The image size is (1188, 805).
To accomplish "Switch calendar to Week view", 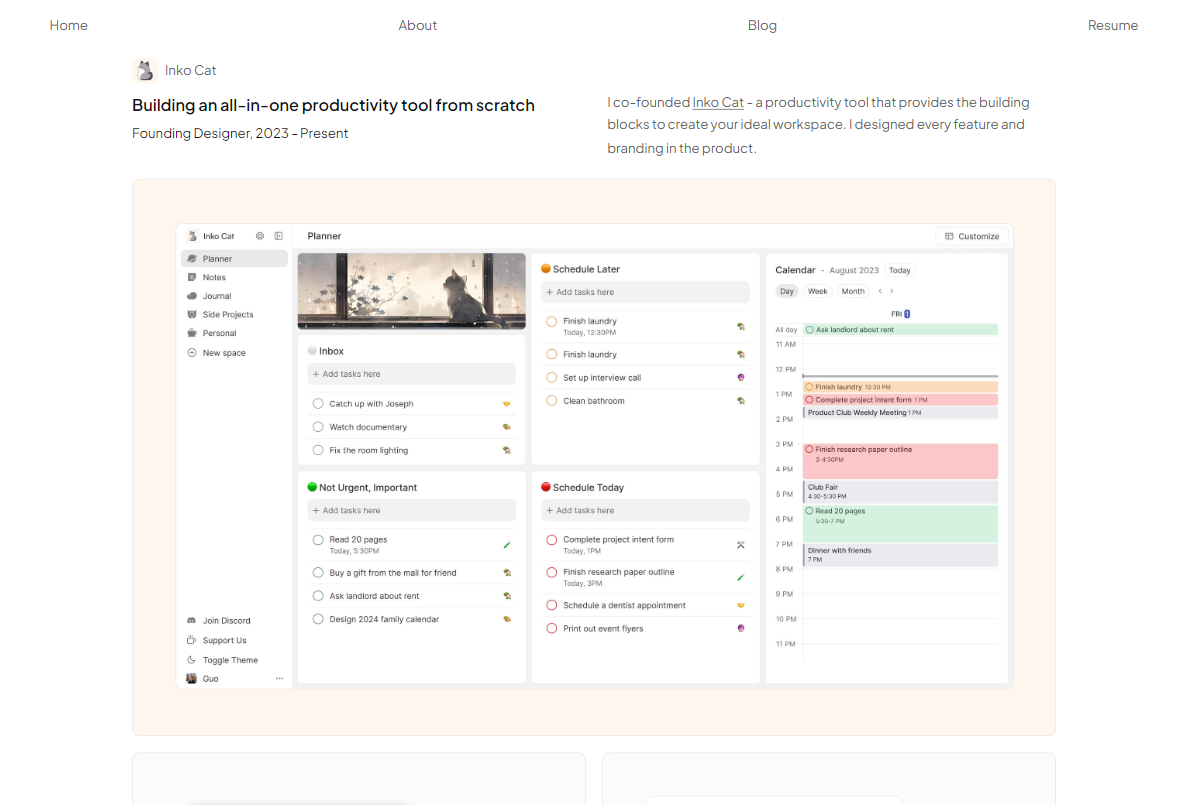I will (818, 292).
